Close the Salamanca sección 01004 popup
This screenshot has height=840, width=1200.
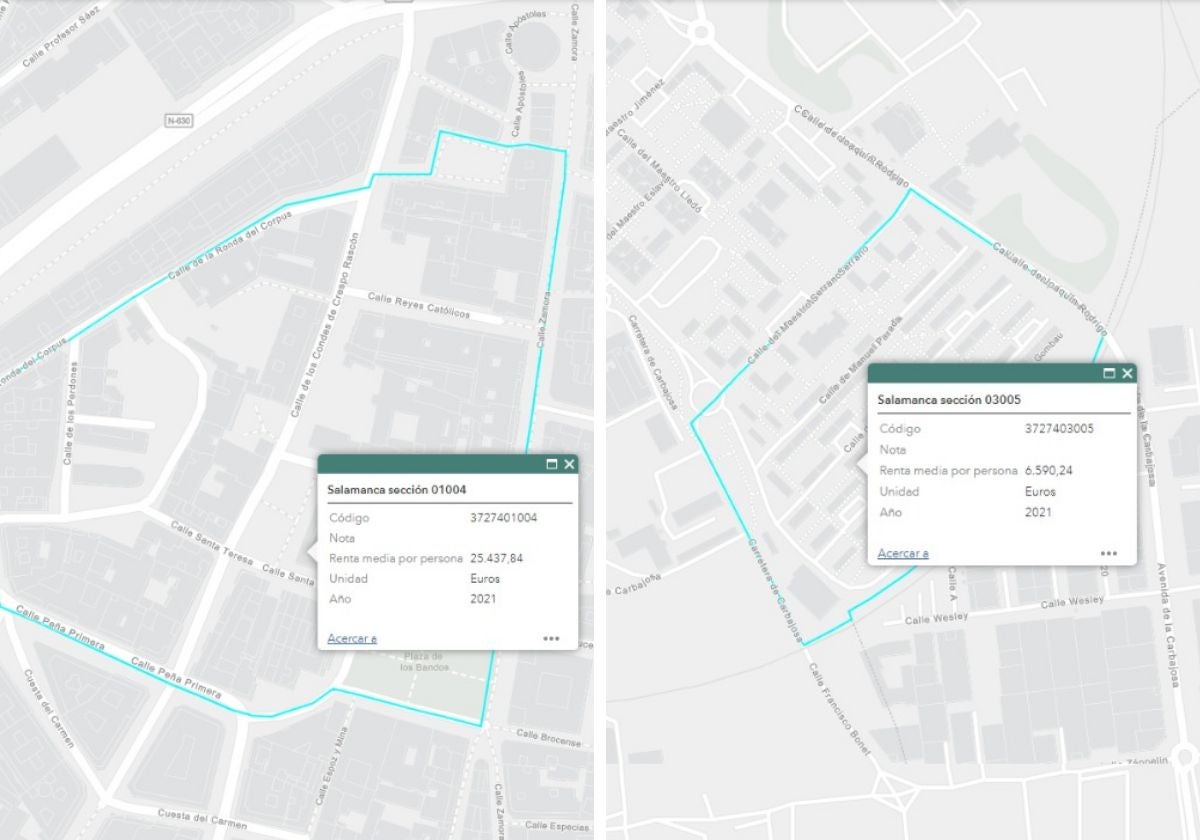[569, 464]
